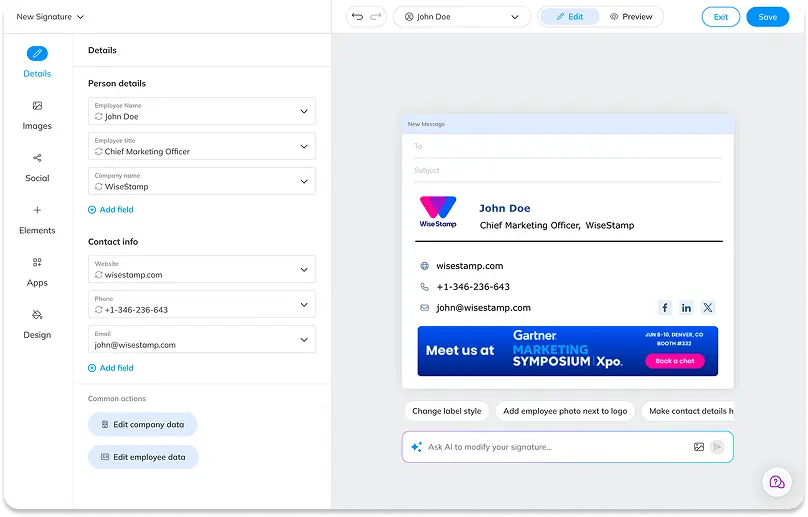Click the Subject field in the New Message preview
The height and width of the screenshot is (517, 808).
click(x=567, y=171)
